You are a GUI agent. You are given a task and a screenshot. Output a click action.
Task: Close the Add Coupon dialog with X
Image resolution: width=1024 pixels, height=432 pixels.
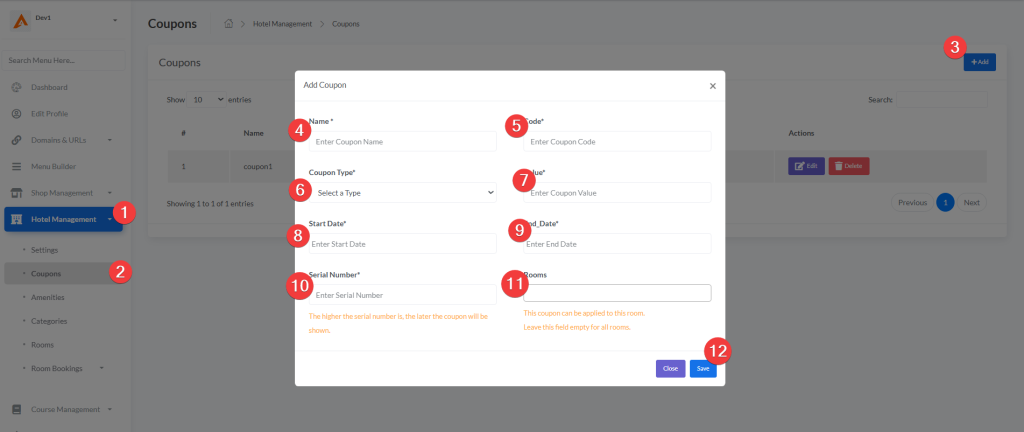pyautogui.click(x=712, y=86)
